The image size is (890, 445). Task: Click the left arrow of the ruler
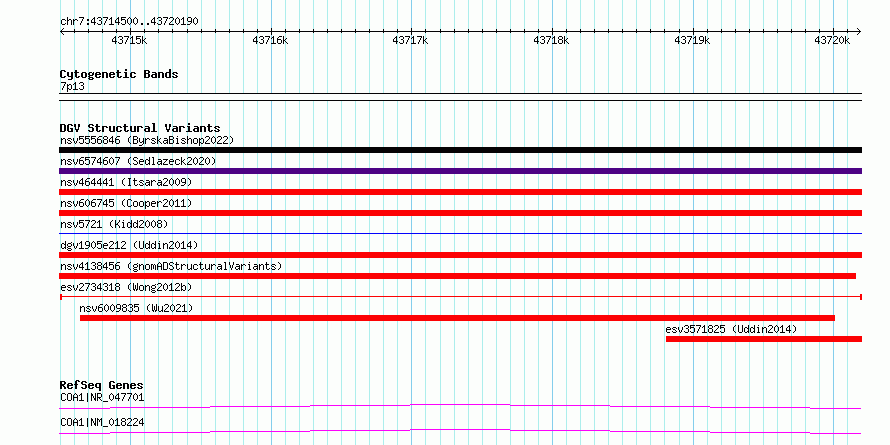pyautogui.click(x=62, y=31)
